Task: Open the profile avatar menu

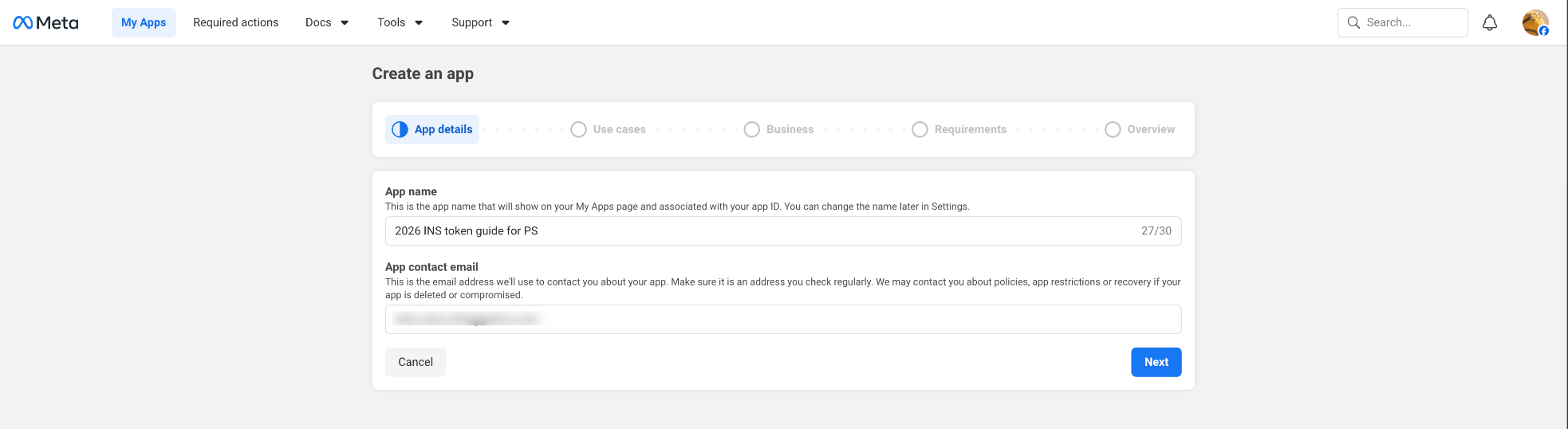Action: [x=1535, y=22]
